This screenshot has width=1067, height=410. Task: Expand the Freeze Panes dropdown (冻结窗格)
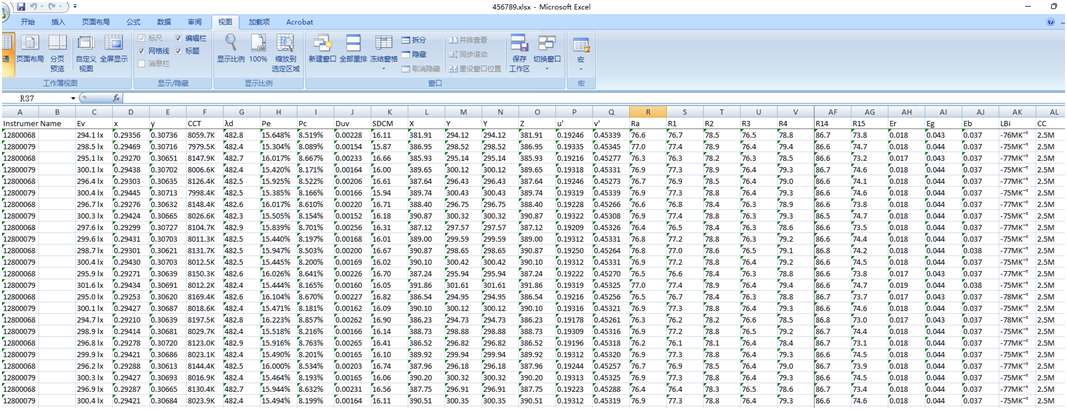pyautogui.click(x=384, y=59)
